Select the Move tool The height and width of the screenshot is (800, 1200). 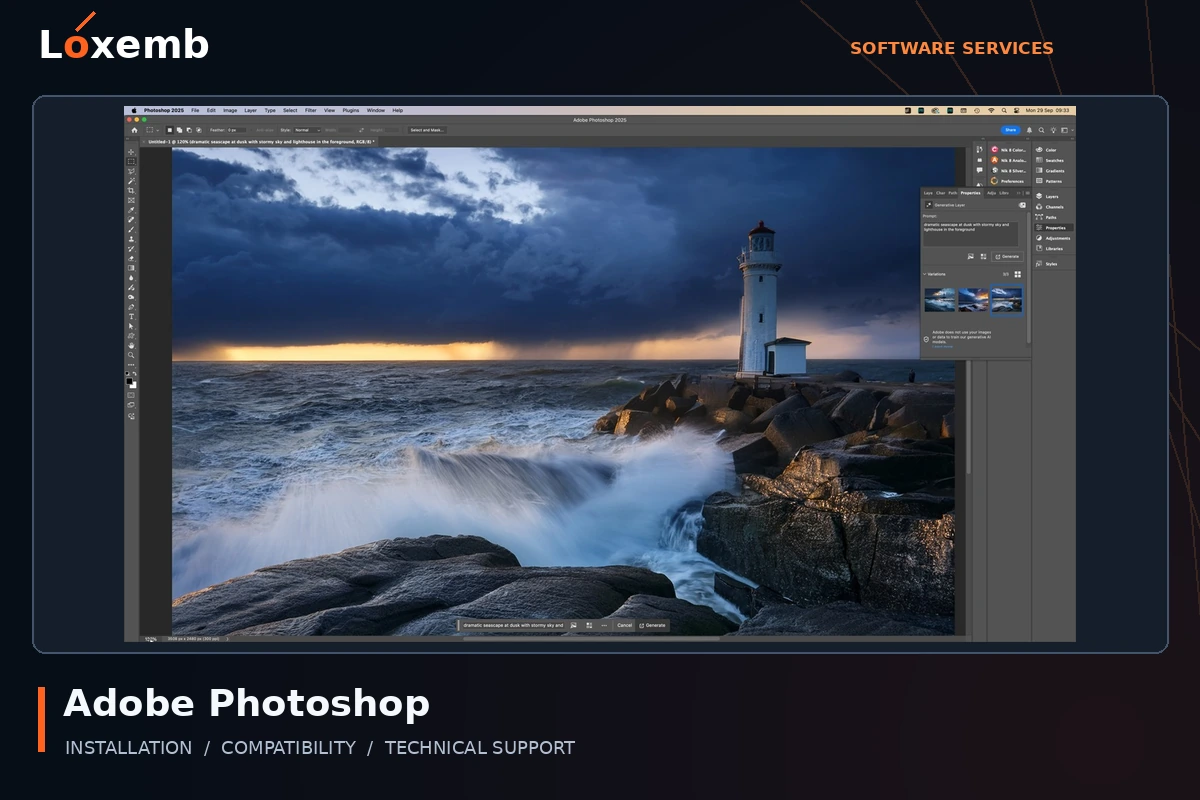click(131, 152)
